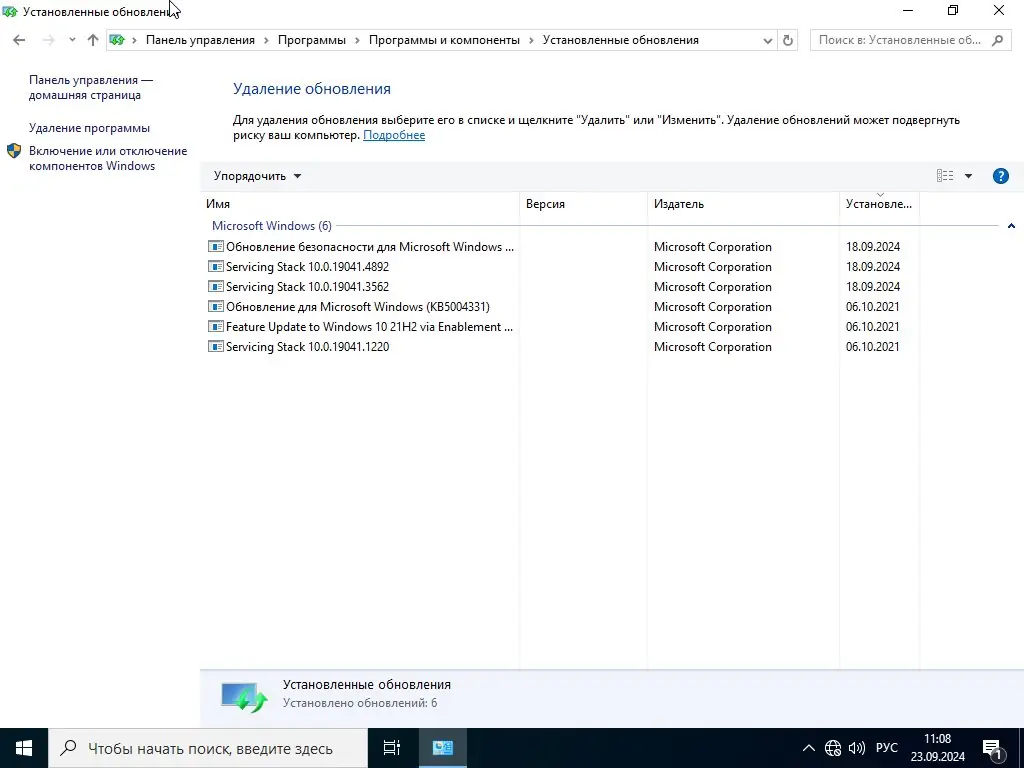Image resolution: width=1024 pixels, height=768 pixels.
Task: Open Task View from the taskbar
Action: pyautogui.click(x=391, y=748)
